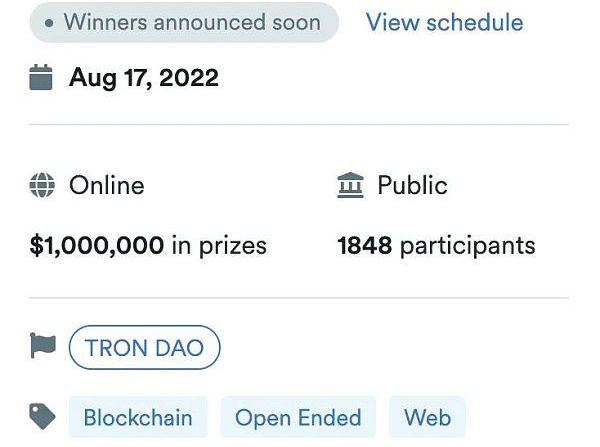
Task: Click the bold 1848 participant count
Action: point(365,245)
